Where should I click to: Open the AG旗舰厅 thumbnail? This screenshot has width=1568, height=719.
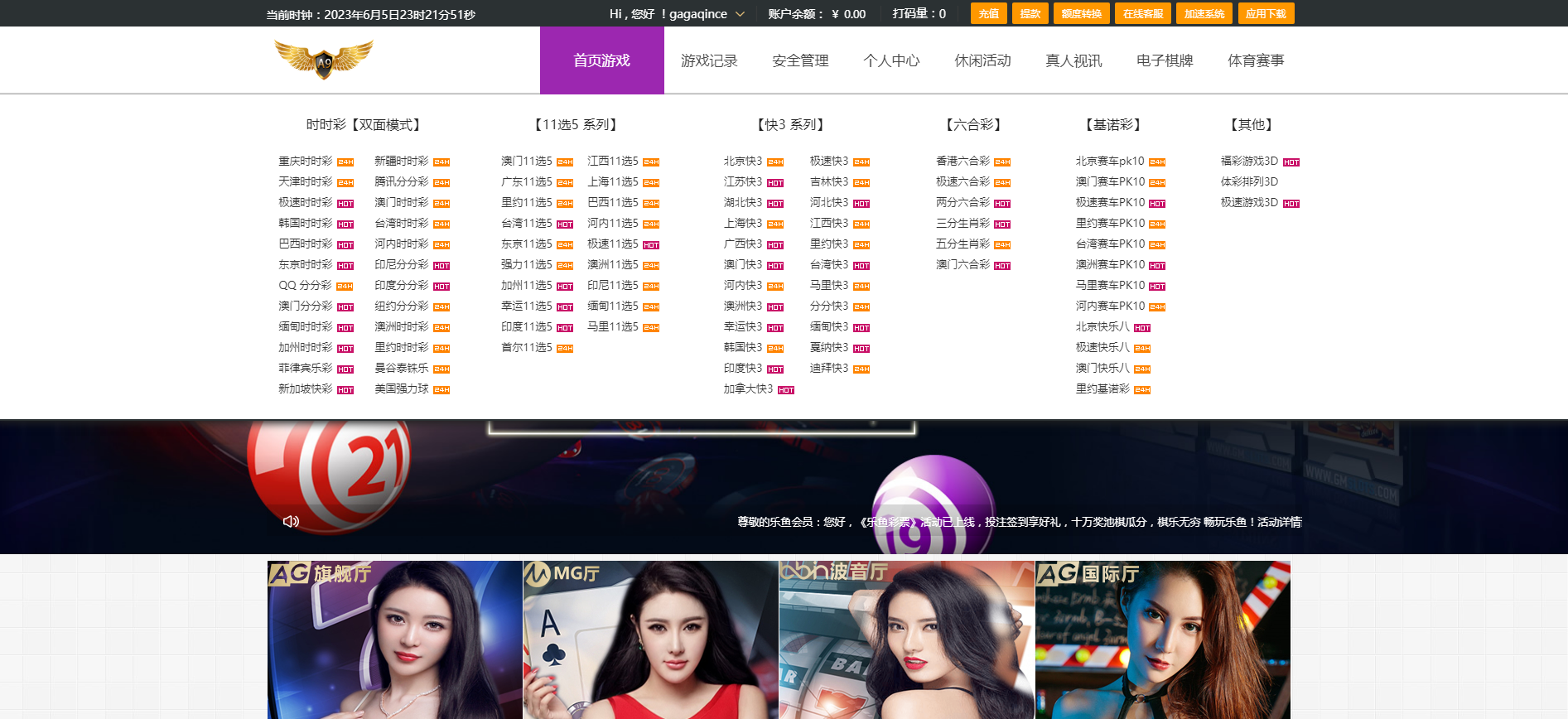point(395,639)
